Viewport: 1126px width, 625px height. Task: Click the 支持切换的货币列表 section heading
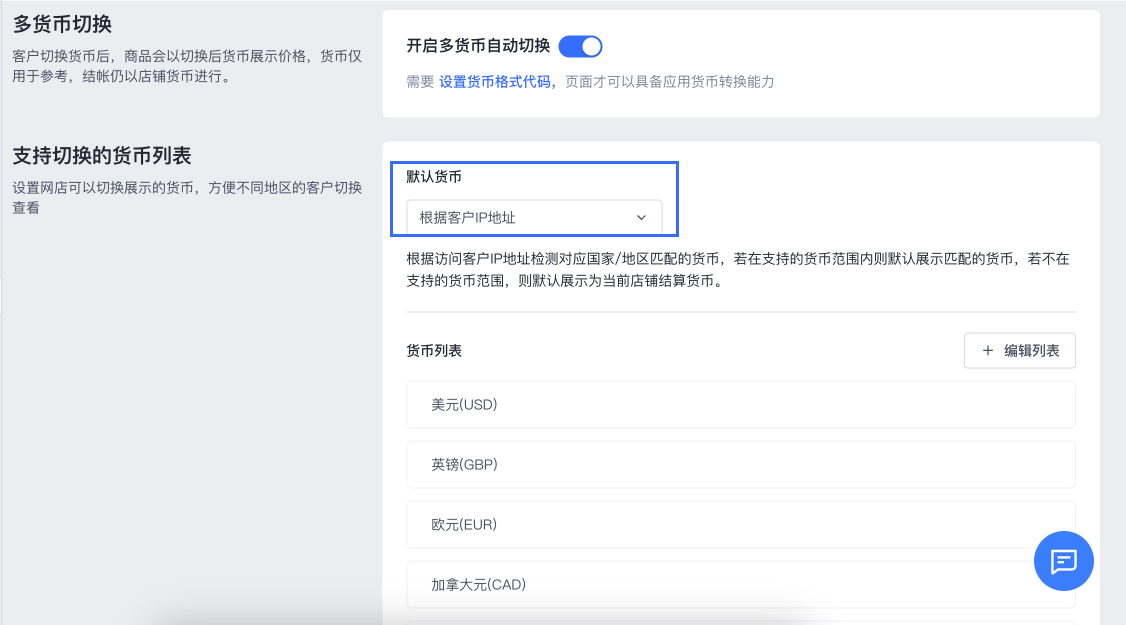click(102, 156)
